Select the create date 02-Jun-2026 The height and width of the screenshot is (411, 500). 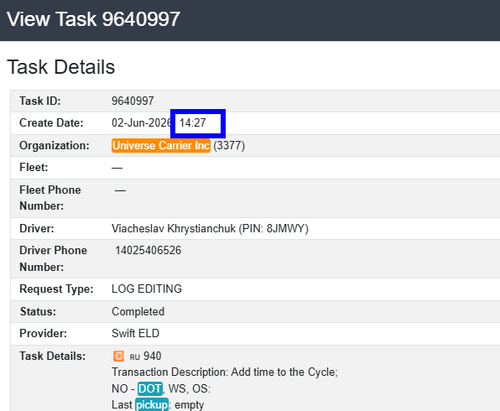click(141, 123)
